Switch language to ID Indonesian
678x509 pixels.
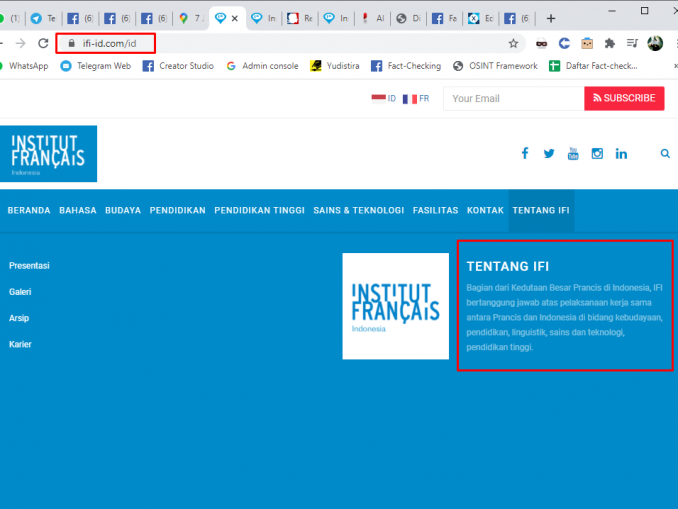[x=384, y=99]
